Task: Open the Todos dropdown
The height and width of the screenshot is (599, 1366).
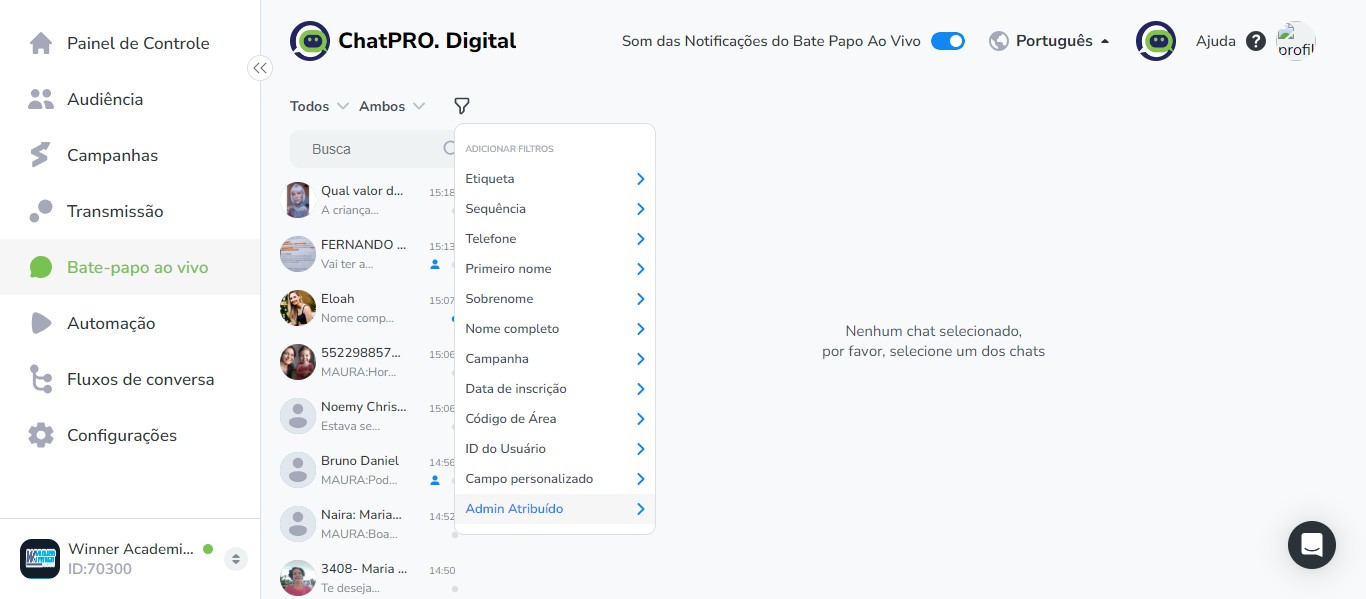Action: 319,106
